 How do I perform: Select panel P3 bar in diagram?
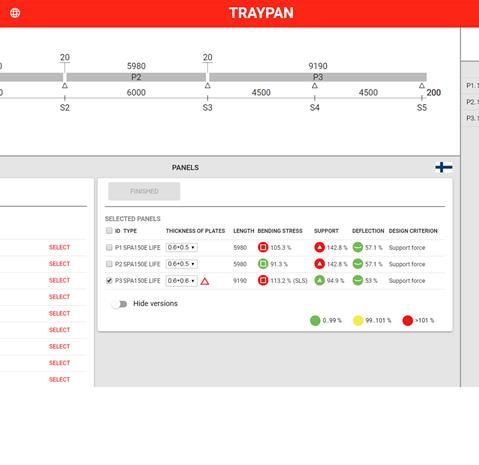coord(318,77)
